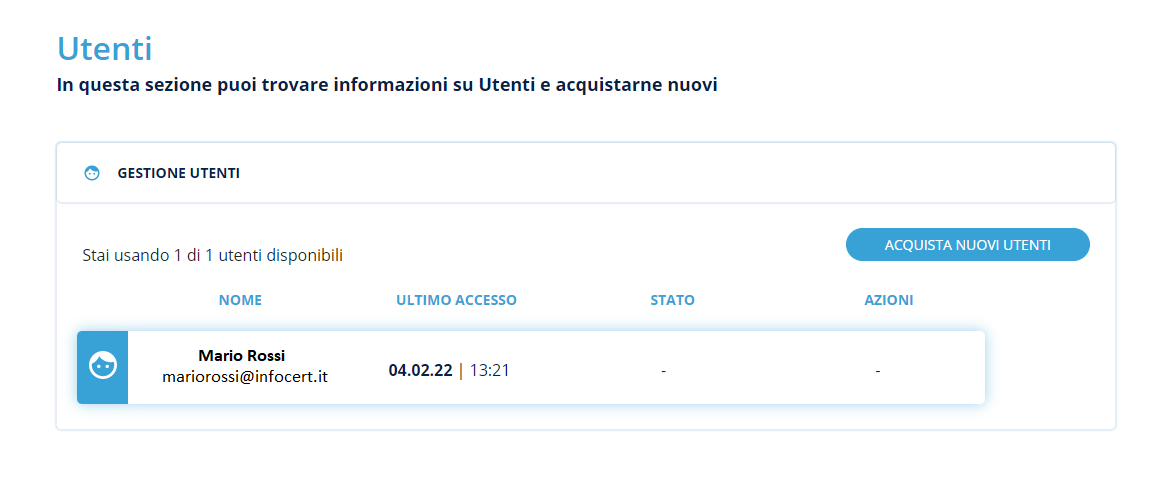1164x501 pixels.
Task: Click the last access date 04.02.22
Action: coord(420,371)
